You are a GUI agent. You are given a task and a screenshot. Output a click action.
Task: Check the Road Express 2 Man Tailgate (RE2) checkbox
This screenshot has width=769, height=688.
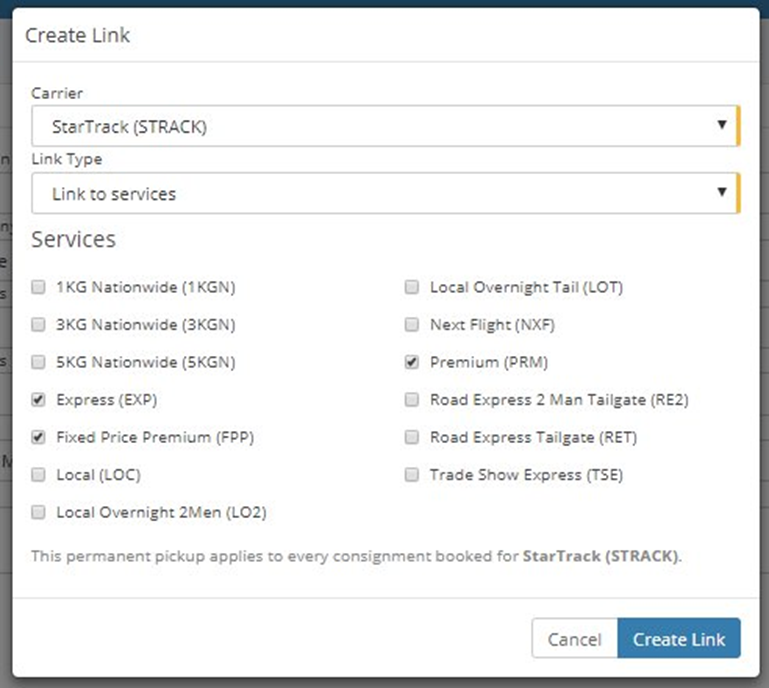click(412, 400)
